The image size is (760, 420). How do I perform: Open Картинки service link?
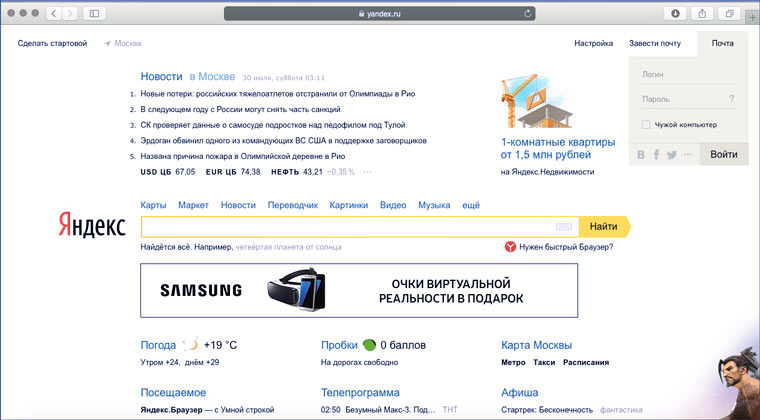pyautogui.click(x=349, y=205)
